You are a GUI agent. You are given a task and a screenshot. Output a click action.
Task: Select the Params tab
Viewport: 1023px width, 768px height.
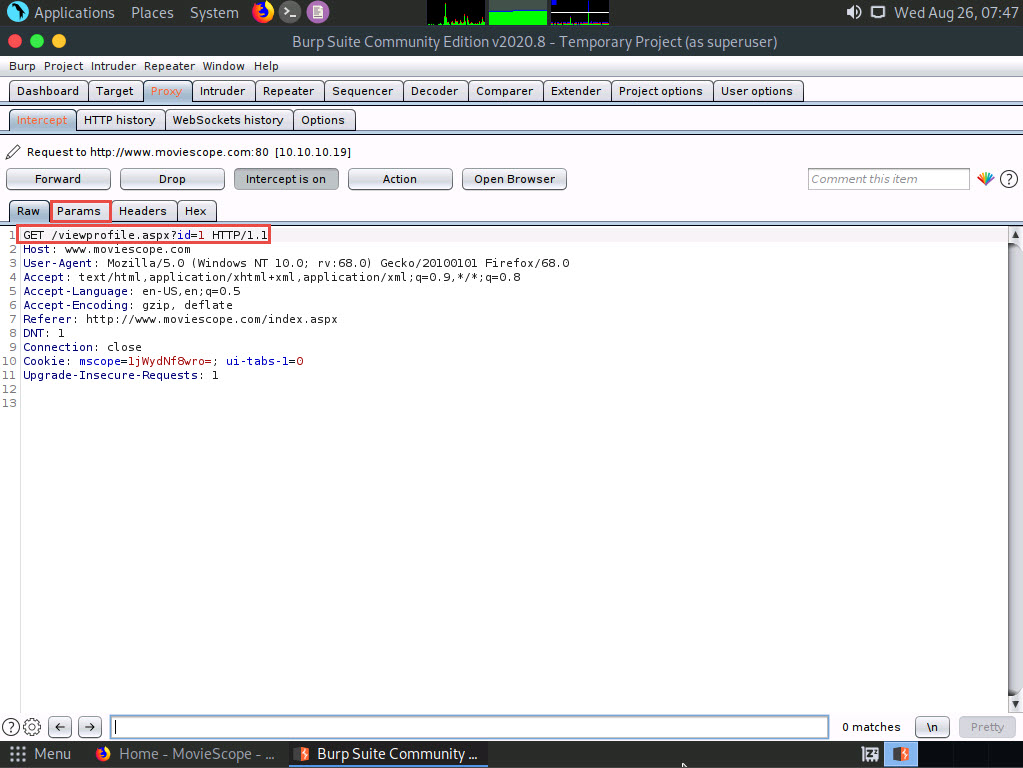tap(79, 211)
